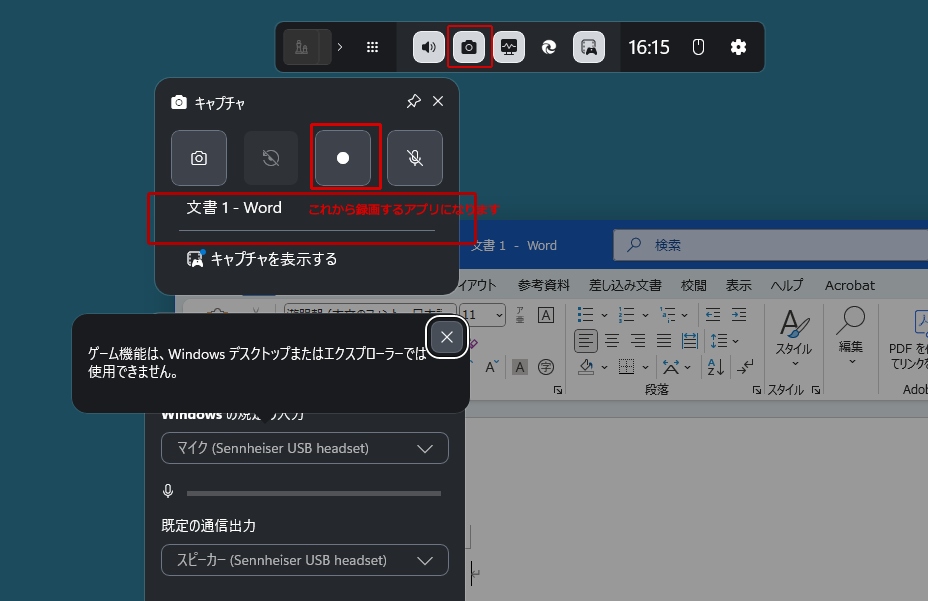Align text left in Word
The width and height of the screenshot is (928, 601).
click(x=586, y=340)
